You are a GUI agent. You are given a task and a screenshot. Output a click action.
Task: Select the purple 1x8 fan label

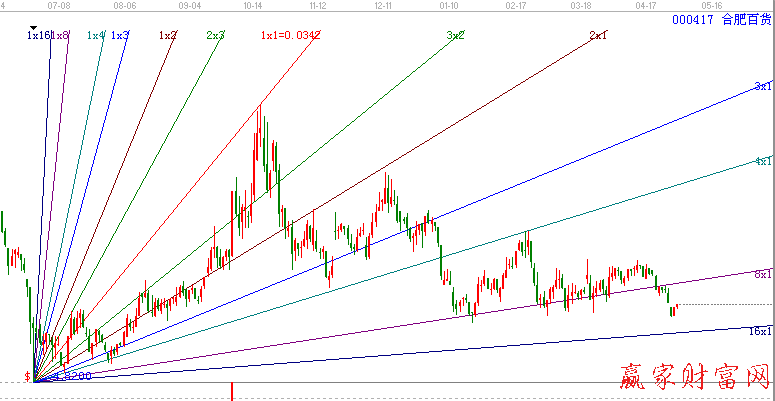pyautogui.click(x=61, y=36)
